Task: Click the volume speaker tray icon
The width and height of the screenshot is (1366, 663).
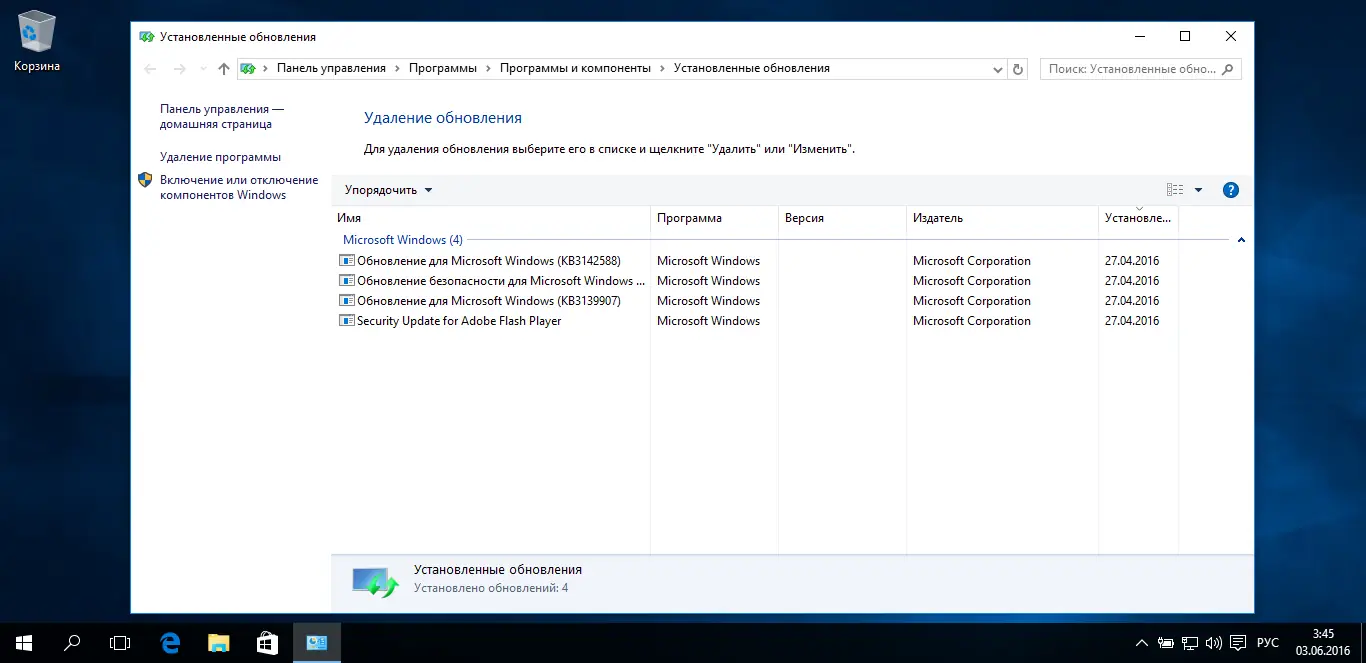Action: click(1214, 643)
